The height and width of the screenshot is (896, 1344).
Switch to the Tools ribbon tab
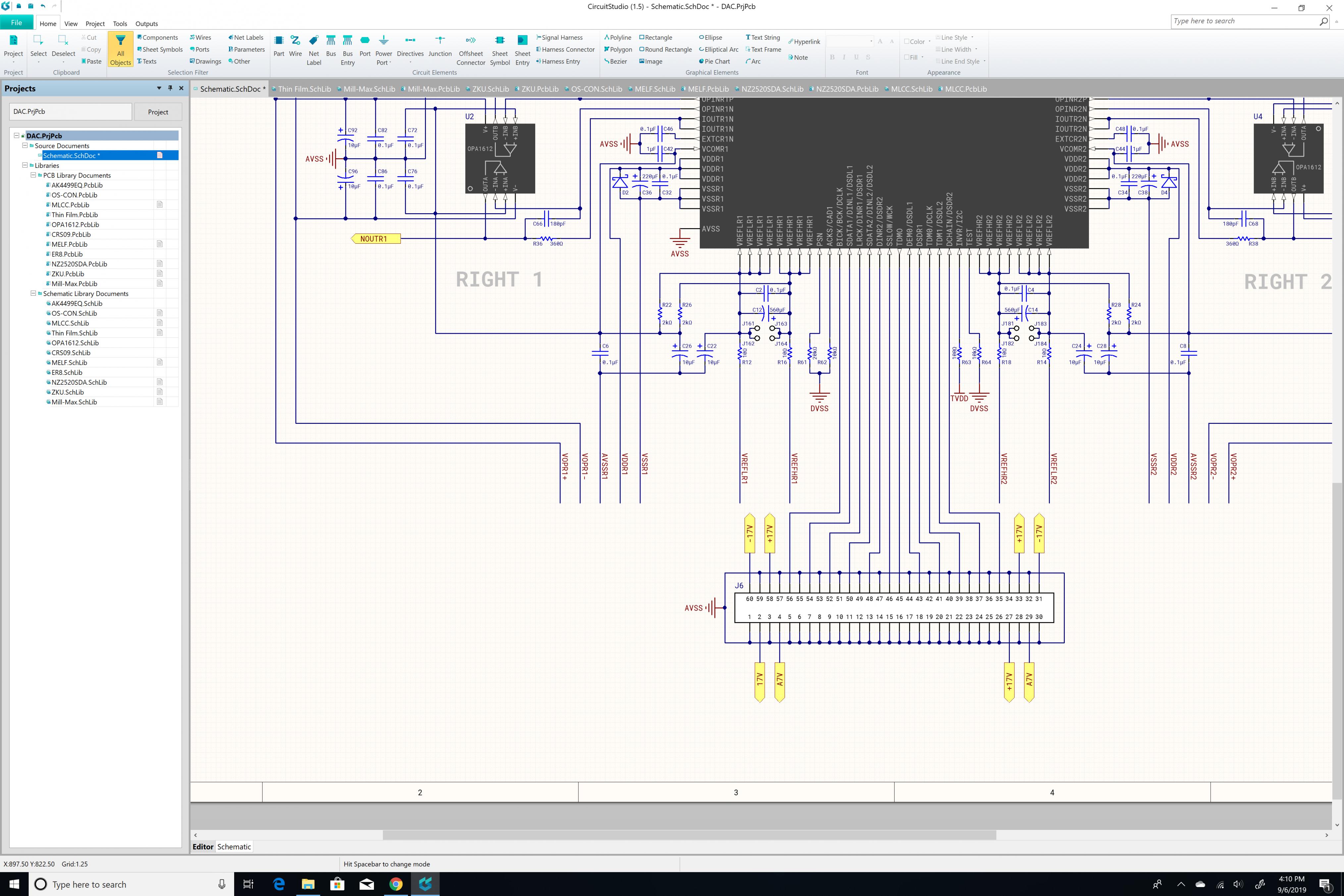tap(120, 24)
